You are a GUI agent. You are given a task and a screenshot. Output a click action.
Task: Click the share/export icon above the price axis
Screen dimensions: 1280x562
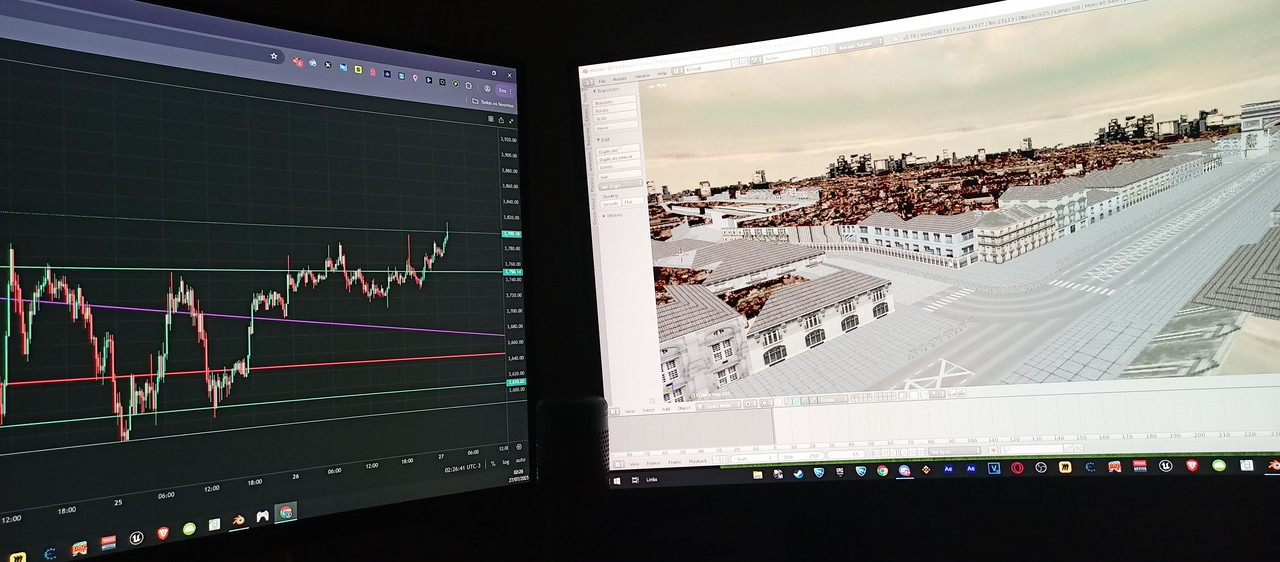pos(501,120)
